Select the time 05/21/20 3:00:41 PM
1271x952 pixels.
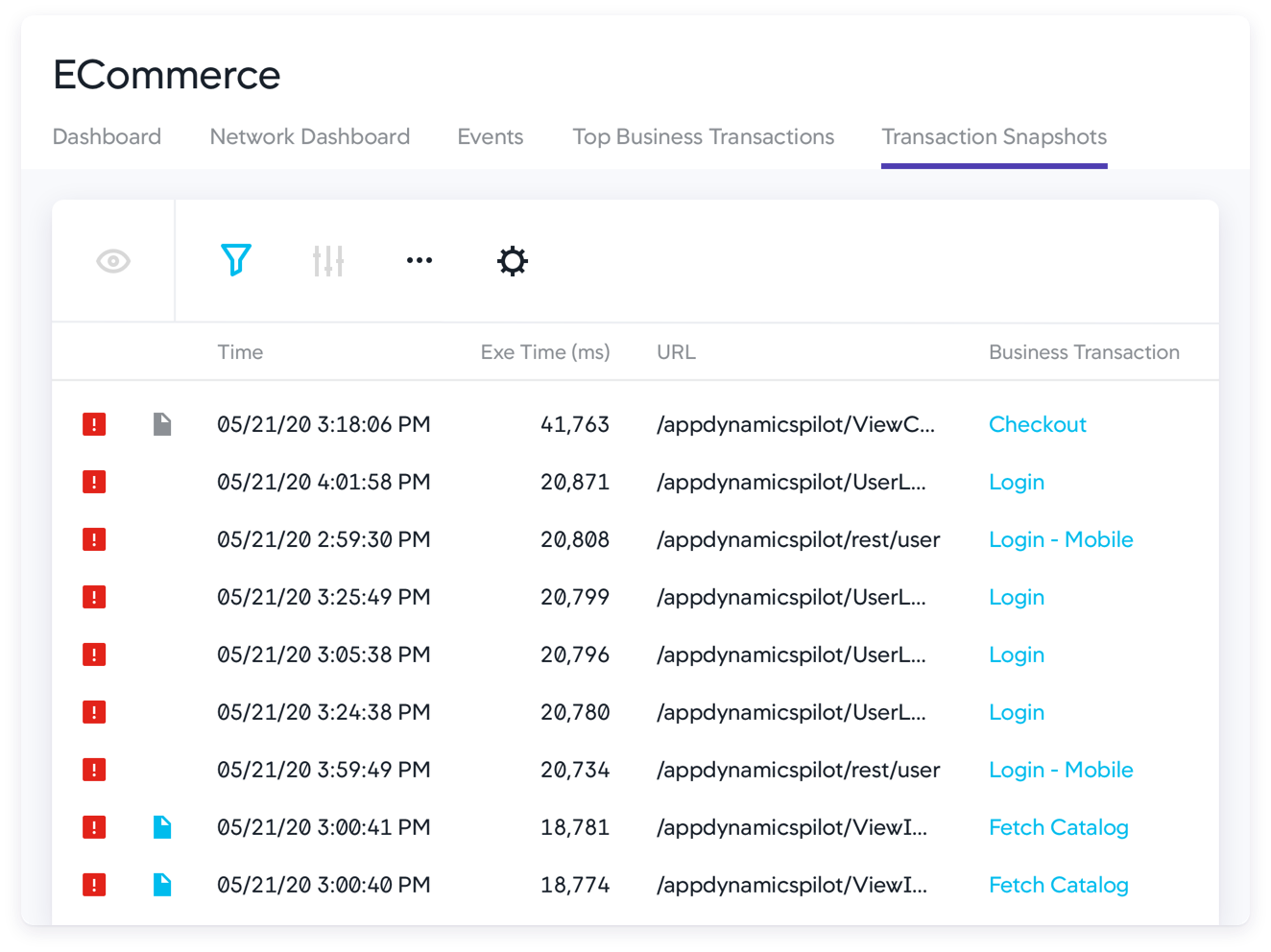tap(324, 827)
